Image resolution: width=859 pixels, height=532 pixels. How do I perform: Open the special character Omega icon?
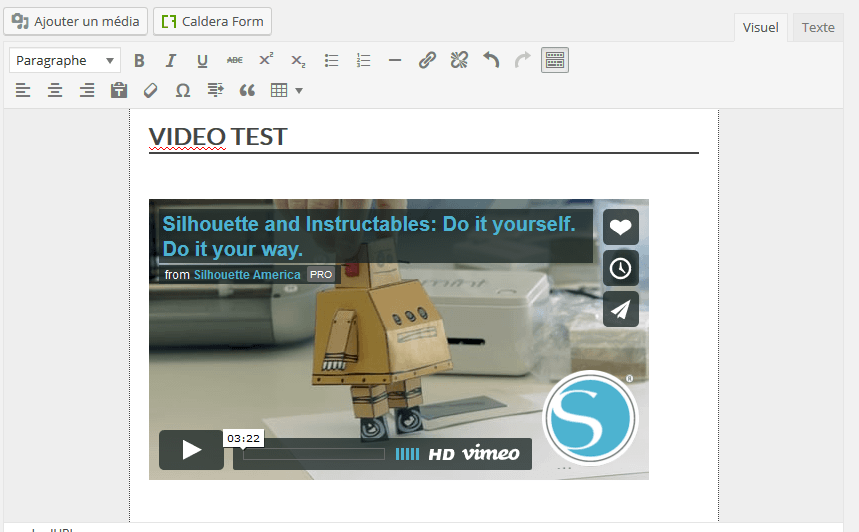click(183, 90)
